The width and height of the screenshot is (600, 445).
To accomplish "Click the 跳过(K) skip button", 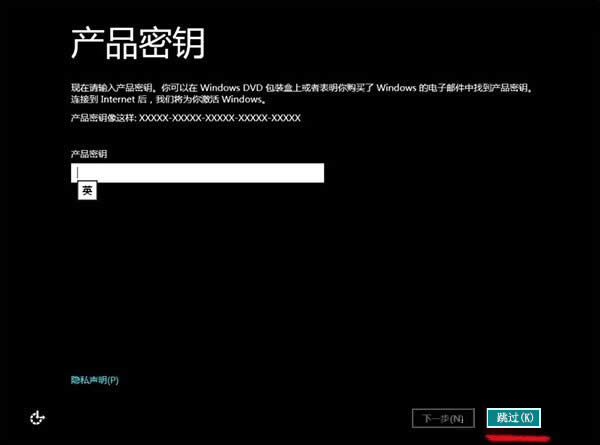I will [514, 417].
